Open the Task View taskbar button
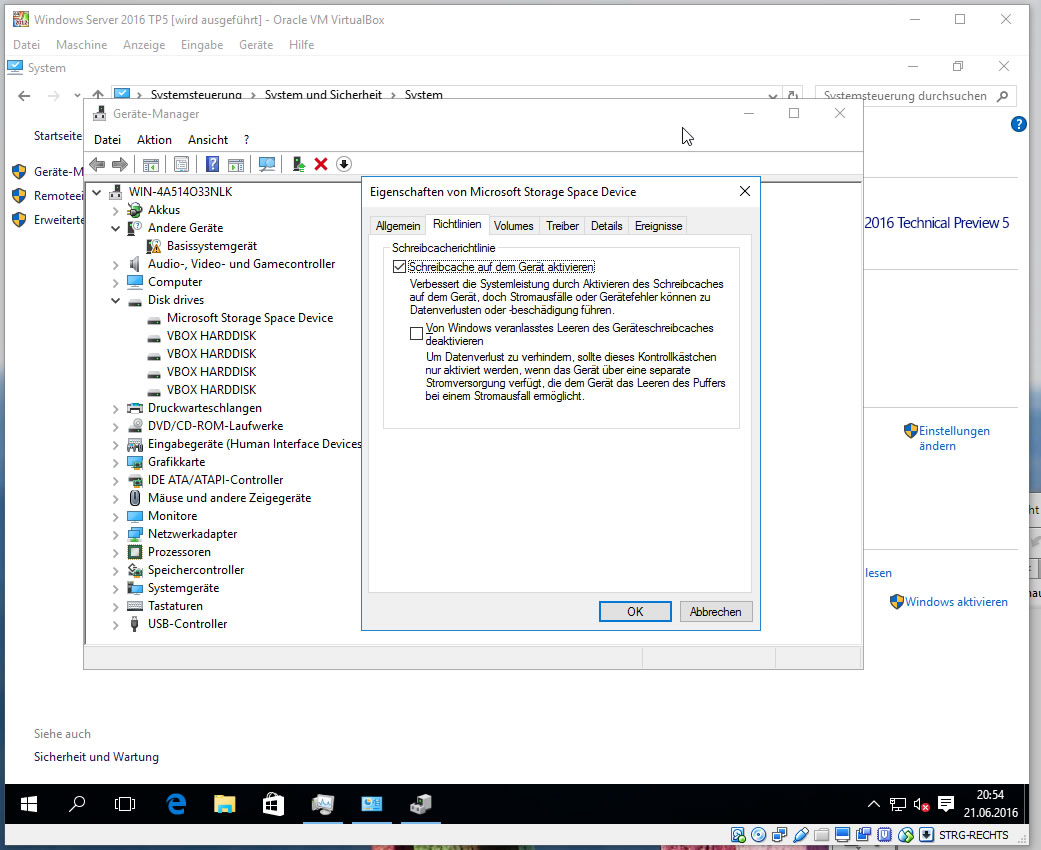This screenshot has height=850, width=1041. point(125,804)
